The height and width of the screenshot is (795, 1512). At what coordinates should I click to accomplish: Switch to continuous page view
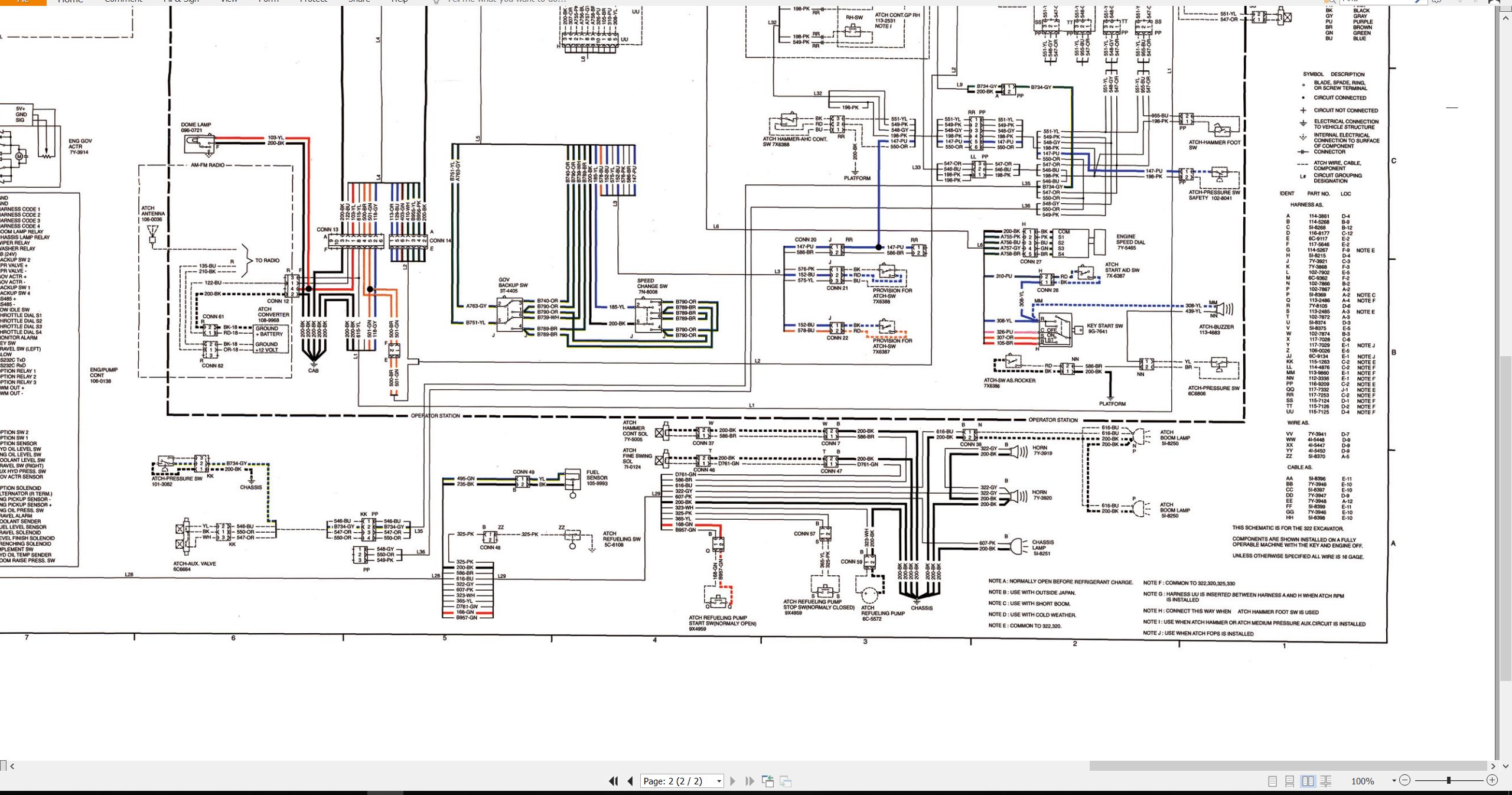pos(1290,781)
